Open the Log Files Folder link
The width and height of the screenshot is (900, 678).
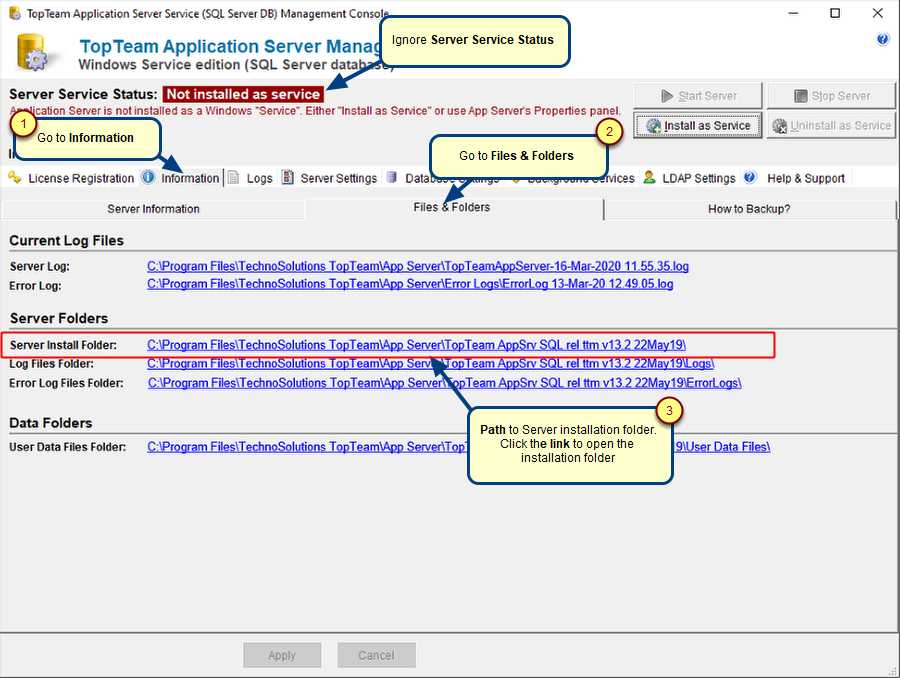point(430,363)
